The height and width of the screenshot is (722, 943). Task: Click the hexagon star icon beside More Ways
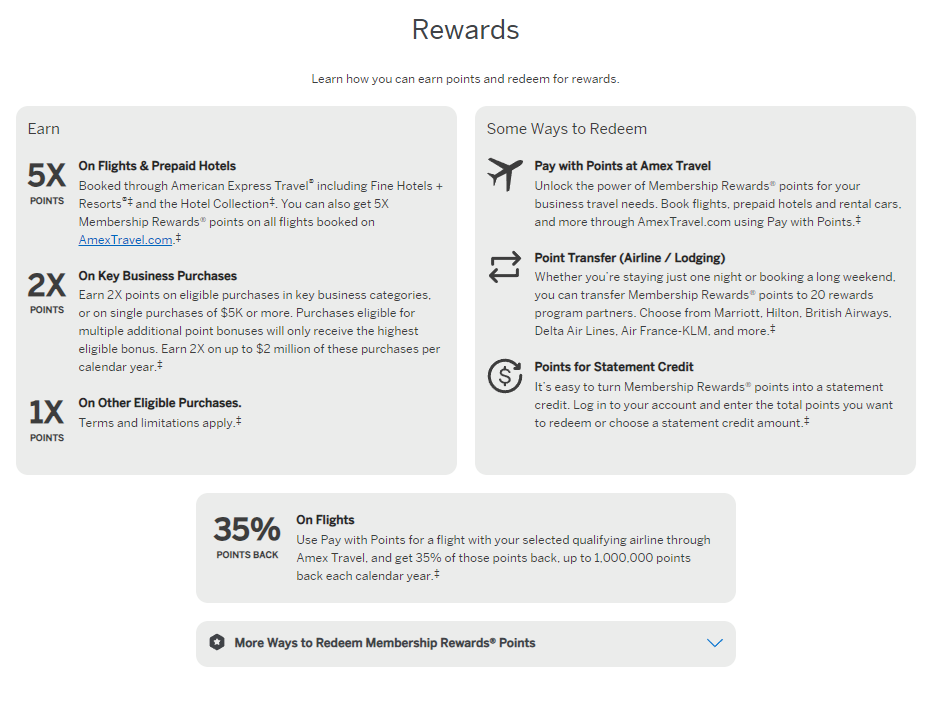217,643
